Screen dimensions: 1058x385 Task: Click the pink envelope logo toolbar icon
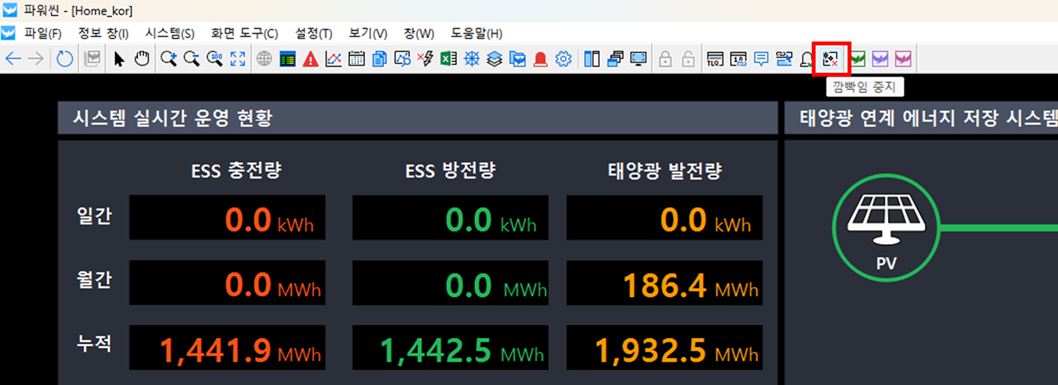(903, 59)
